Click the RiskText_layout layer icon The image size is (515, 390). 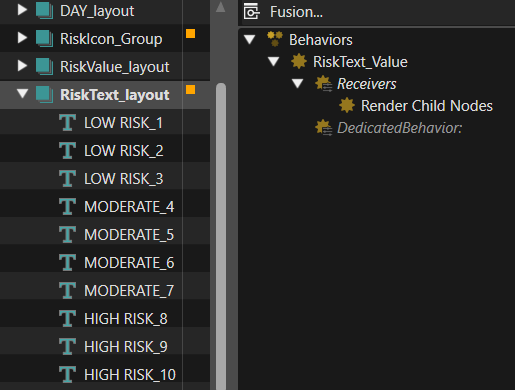coord(44,94)
